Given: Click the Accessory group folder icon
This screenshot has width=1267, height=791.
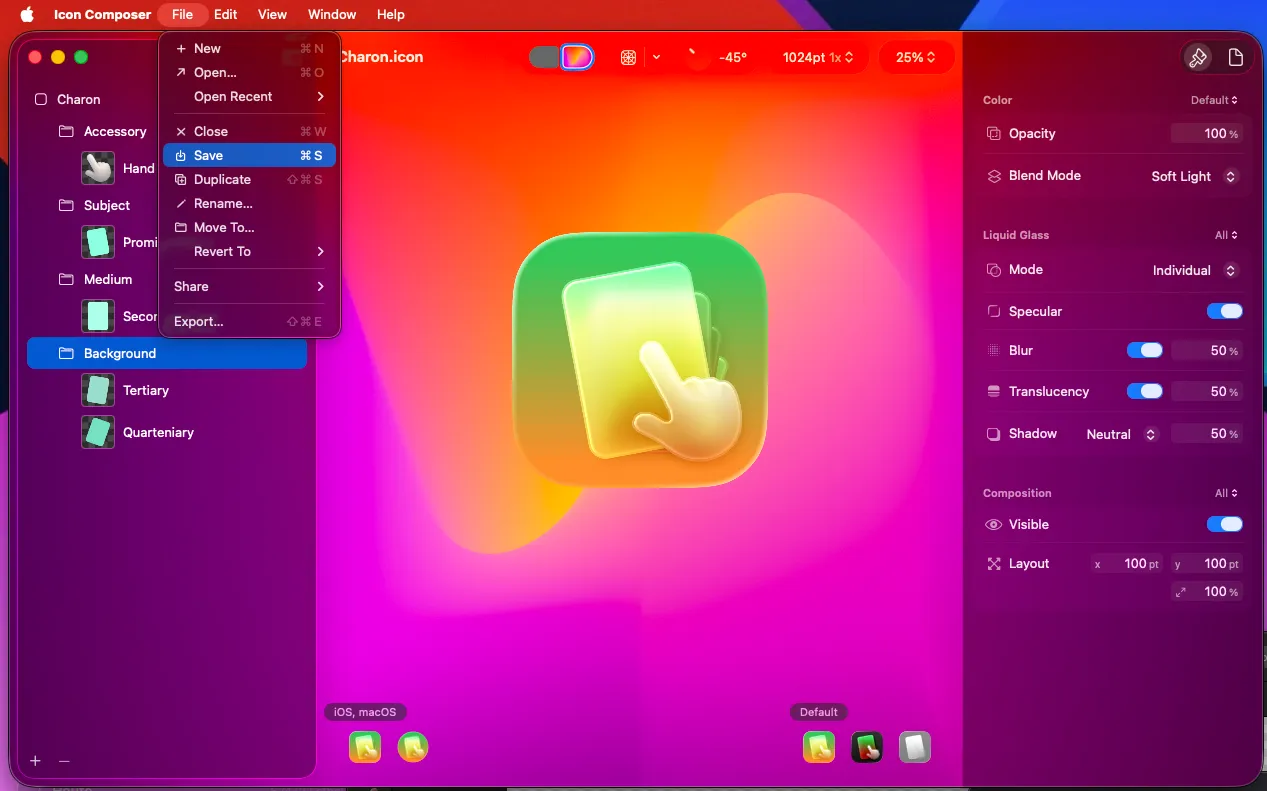Looking at the screenshot, I should [67, 131].
